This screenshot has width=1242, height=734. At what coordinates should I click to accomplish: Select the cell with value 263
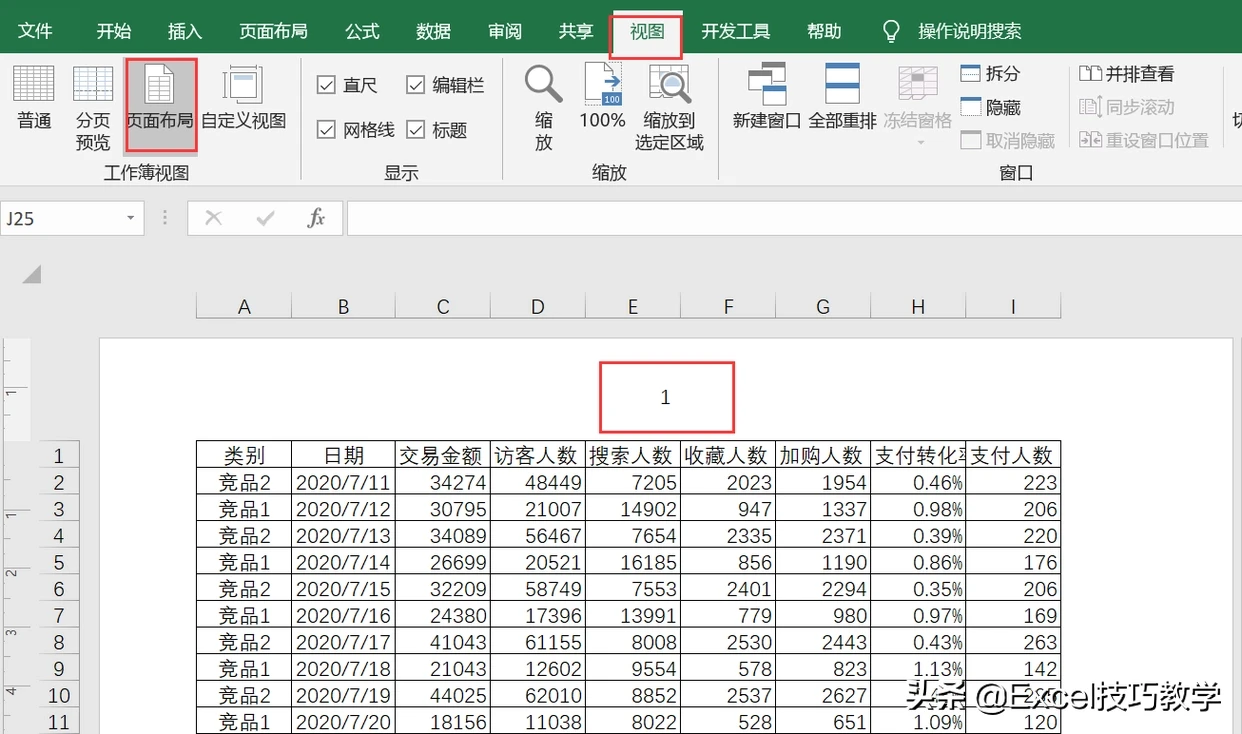point(1013,642)
